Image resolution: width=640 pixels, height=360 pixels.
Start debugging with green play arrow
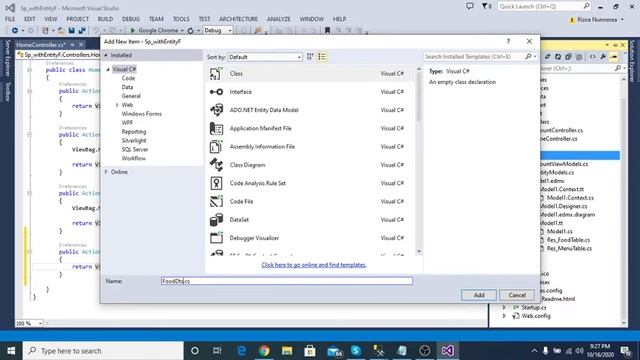[133, 30]
